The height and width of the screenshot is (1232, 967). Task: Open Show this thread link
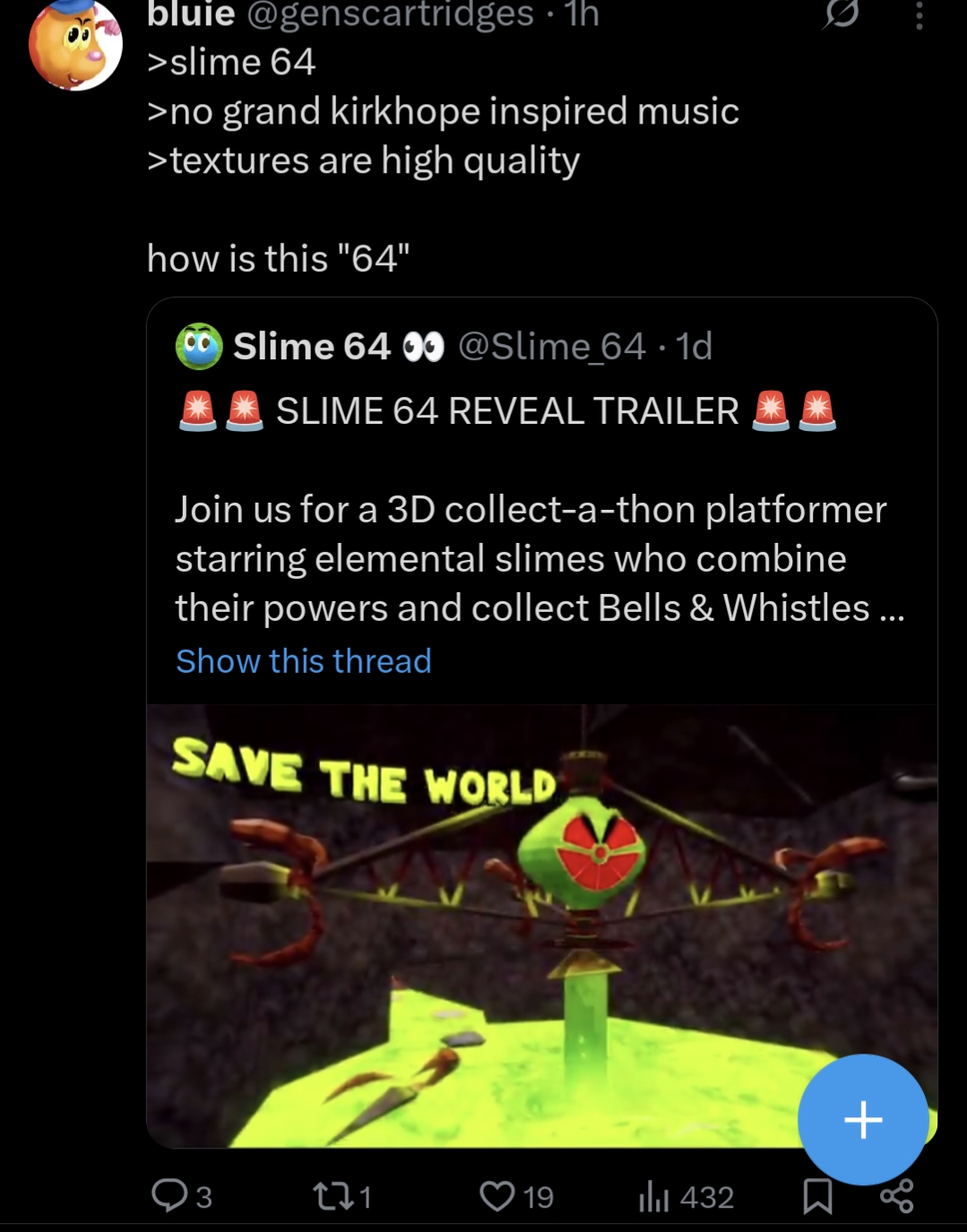[x=304, y=661]
